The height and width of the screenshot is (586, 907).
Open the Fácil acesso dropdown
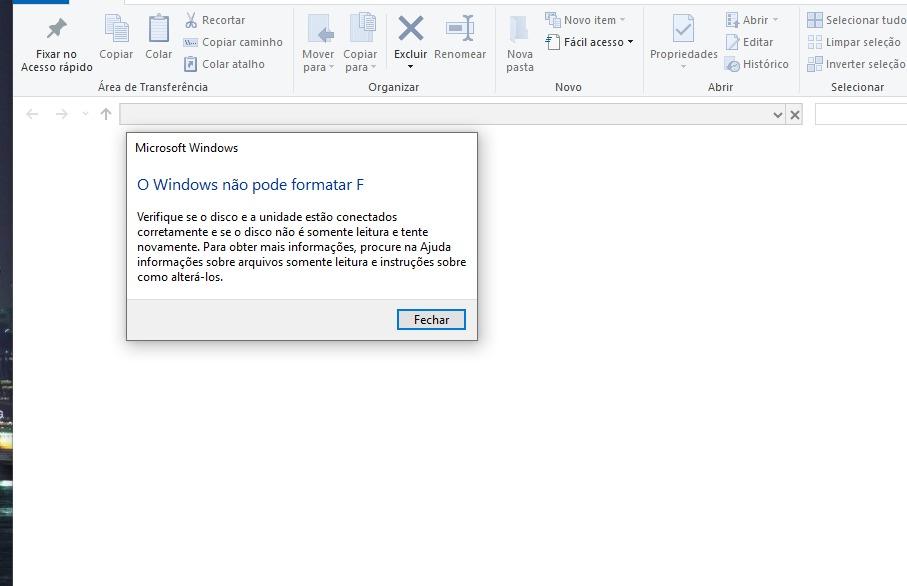589,42
